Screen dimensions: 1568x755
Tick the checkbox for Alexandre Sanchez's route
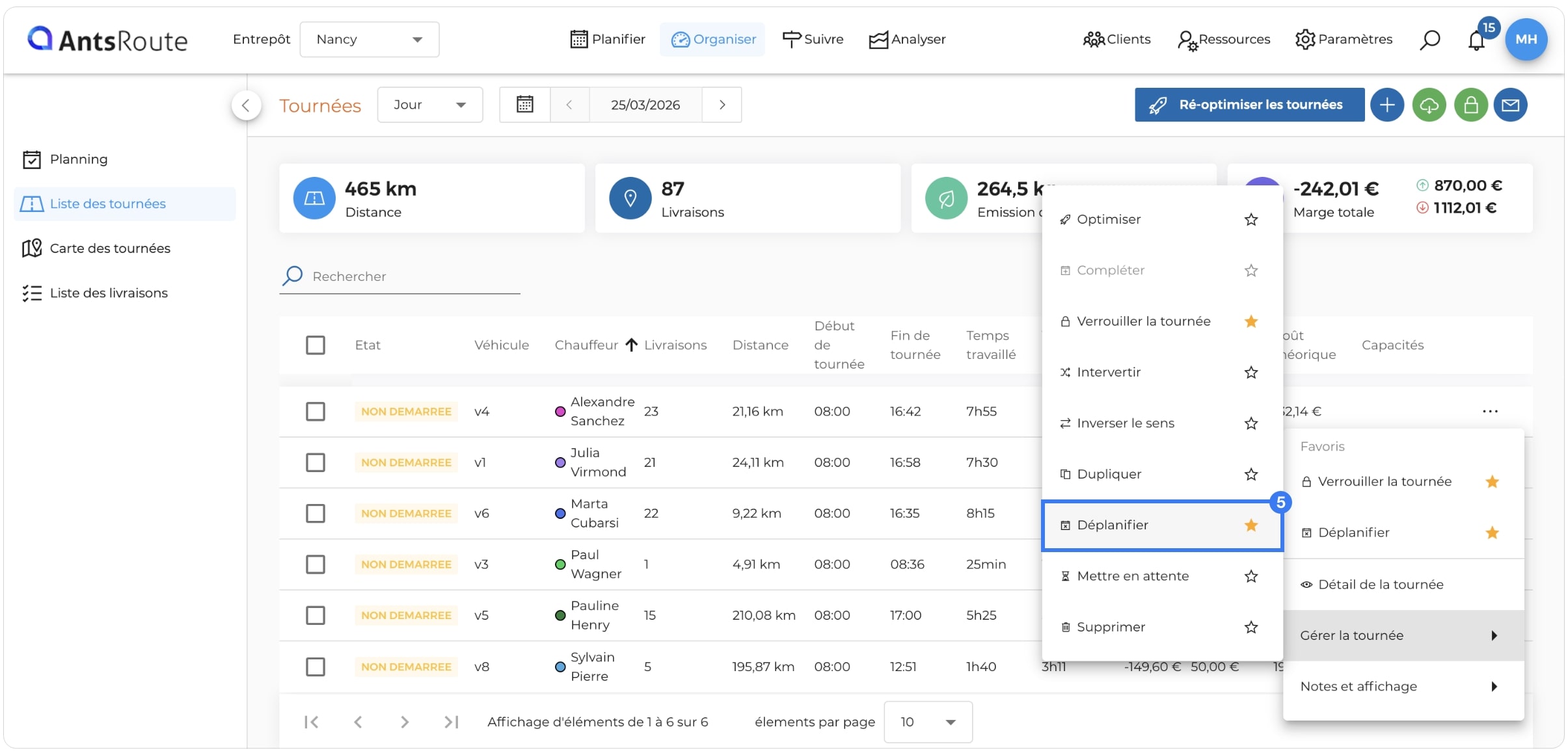pyautogui.click(x=316, y=412)
